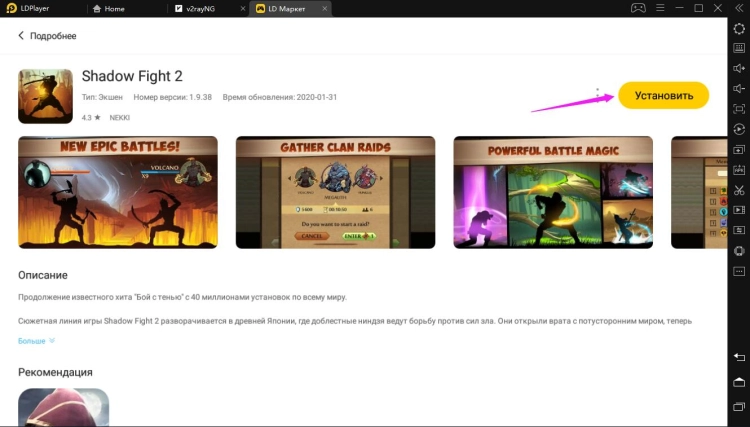Switch to the v2rayNG tab

(195, 9)
